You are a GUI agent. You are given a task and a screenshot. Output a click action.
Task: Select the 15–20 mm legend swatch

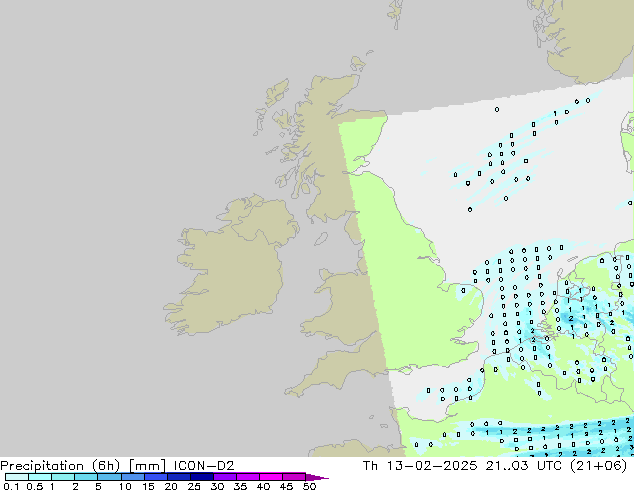coord(155,477)
